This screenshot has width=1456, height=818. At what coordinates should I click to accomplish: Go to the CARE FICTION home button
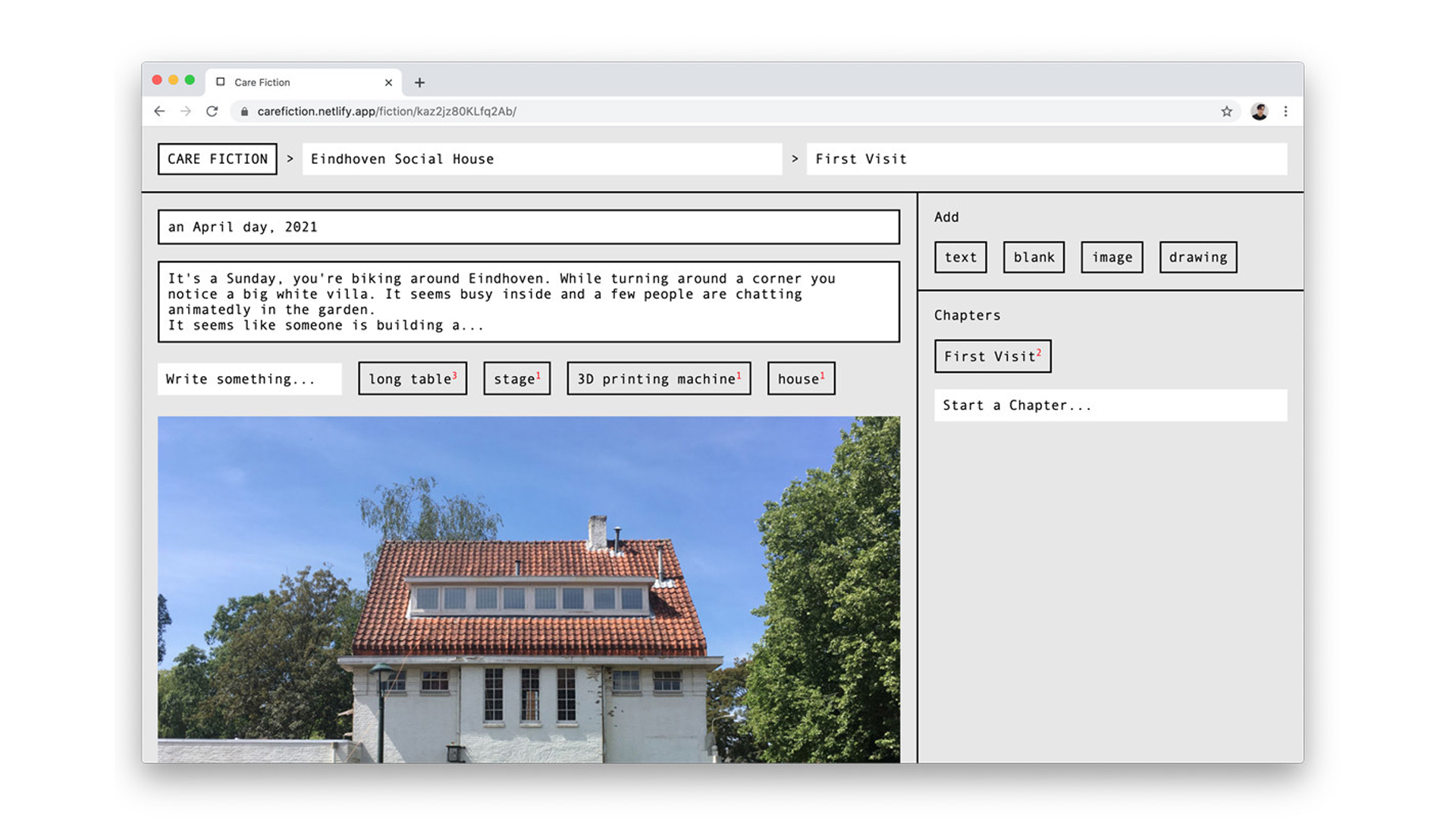[x=218, y=159]
